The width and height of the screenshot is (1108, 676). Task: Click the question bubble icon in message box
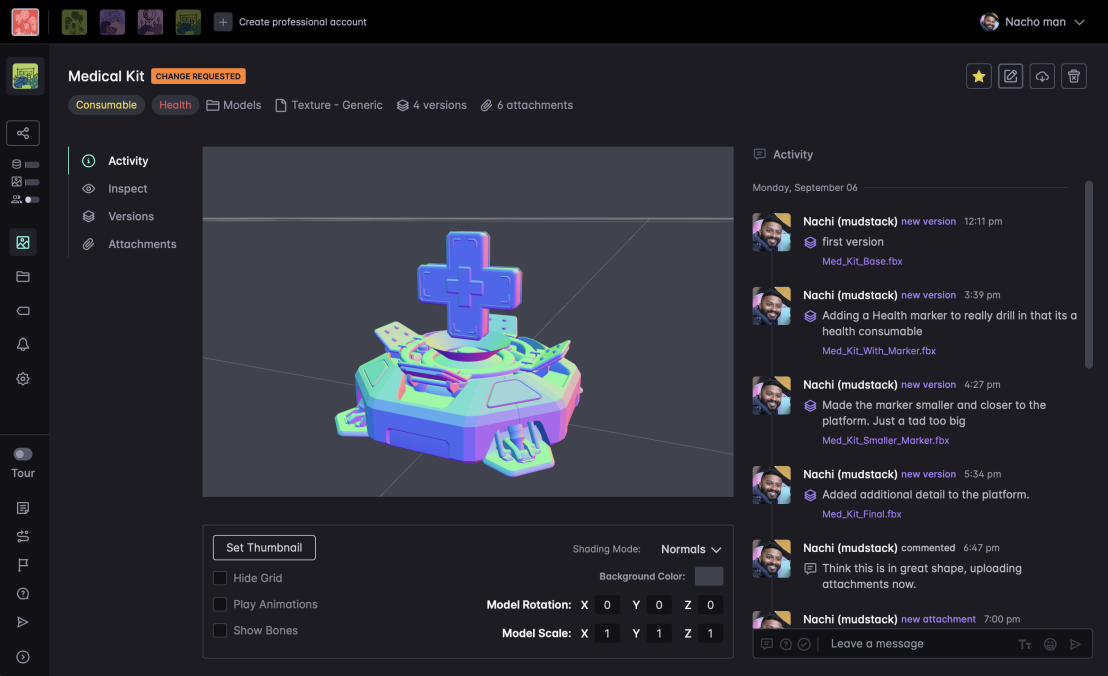click(x=786, y=644)
